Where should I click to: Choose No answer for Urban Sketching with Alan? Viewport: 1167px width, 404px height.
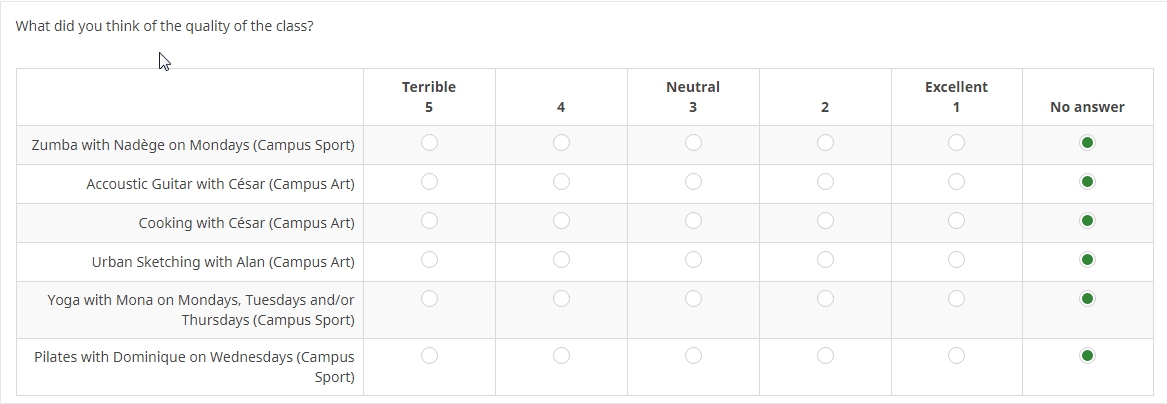pos(1087,260)
